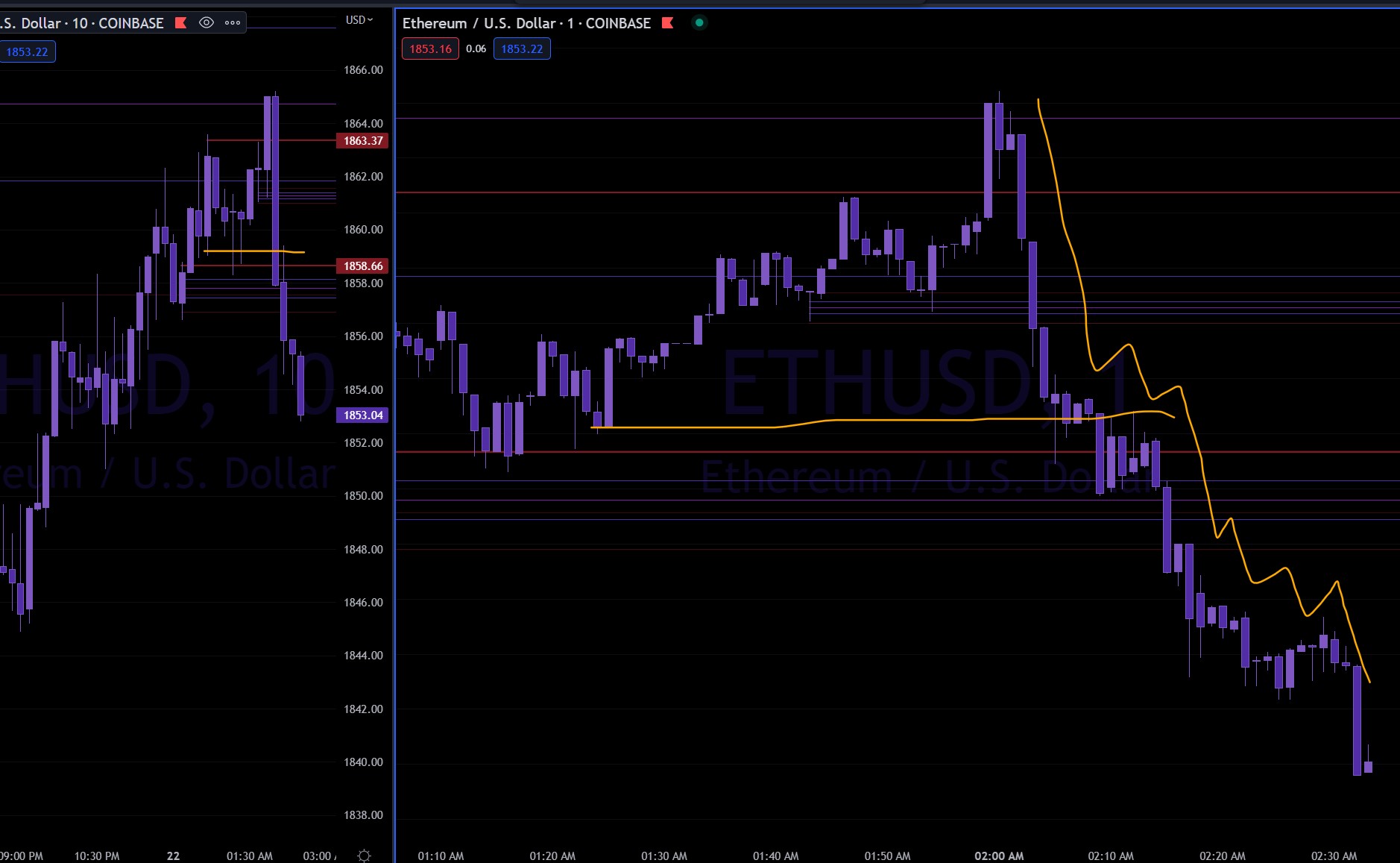
Task: Click the 1853.22 price button in the left chart
Action: click(27, 52)
